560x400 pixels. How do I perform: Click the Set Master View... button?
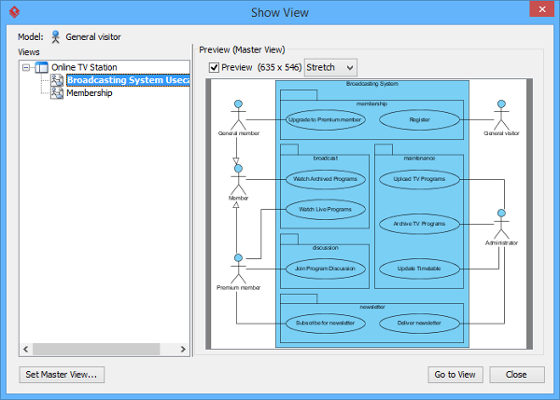(x=62, y=374)
